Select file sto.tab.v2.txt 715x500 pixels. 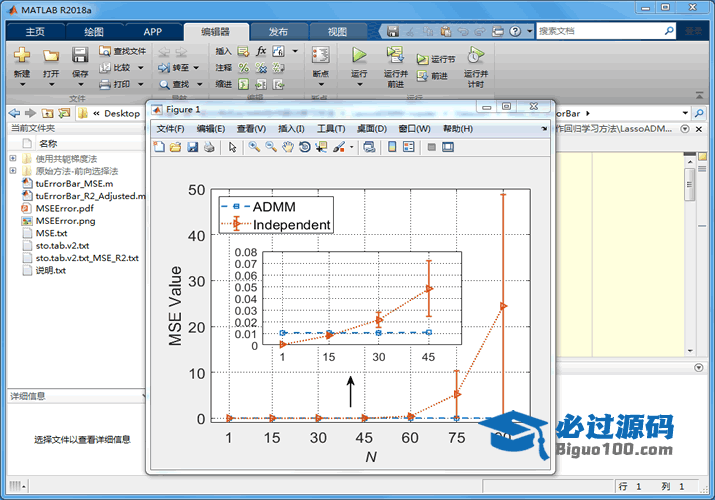click(62, 245)
